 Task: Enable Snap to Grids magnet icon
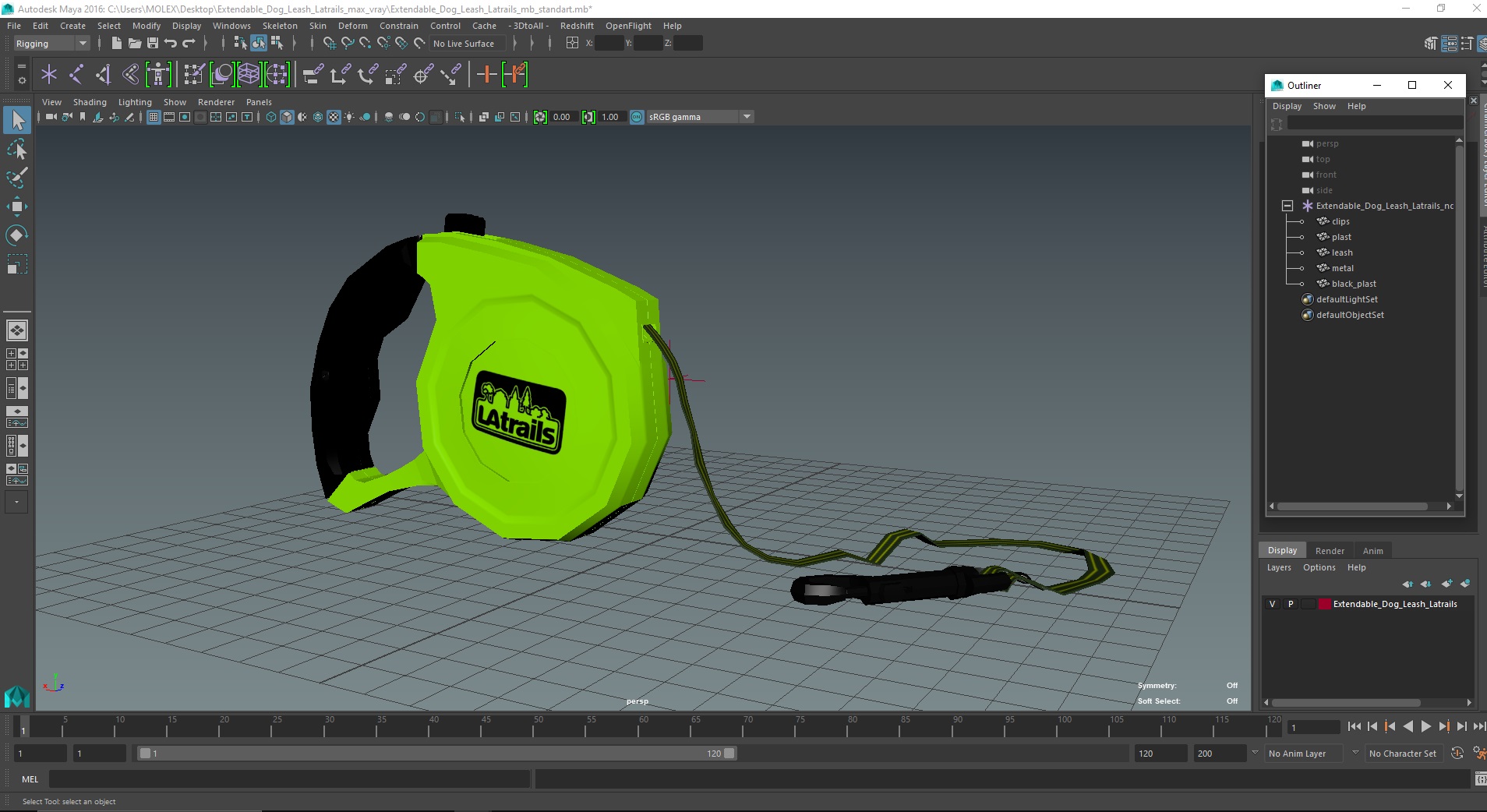329,44
